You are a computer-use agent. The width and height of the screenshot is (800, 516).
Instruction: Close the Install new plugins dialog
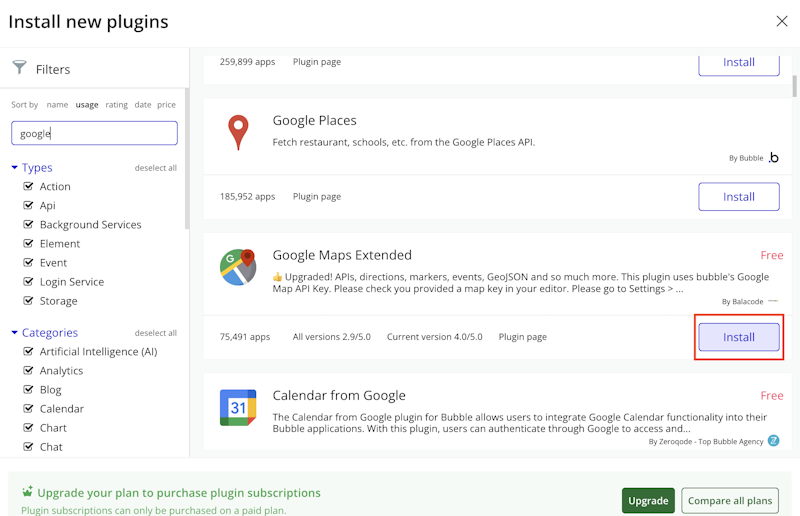pos(782,21)
